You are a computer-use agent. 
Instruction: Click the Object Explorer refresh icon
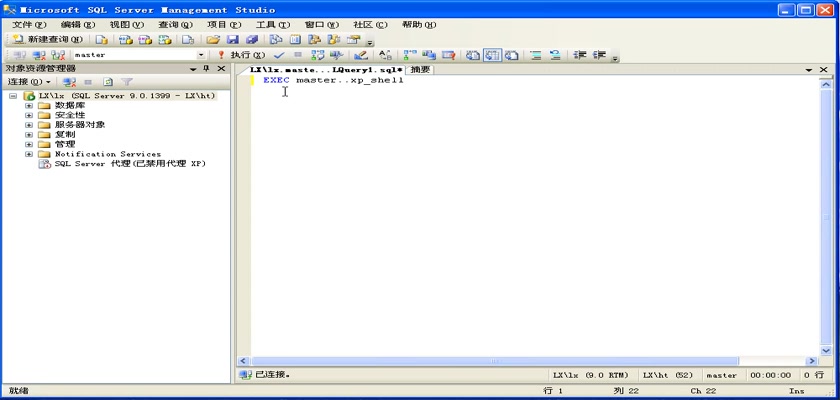click(108, 82)
